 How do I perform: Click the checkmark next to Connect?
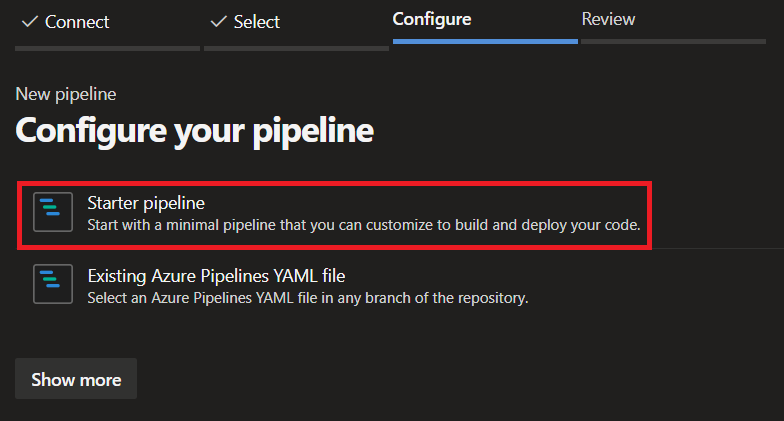coord(30,22)
